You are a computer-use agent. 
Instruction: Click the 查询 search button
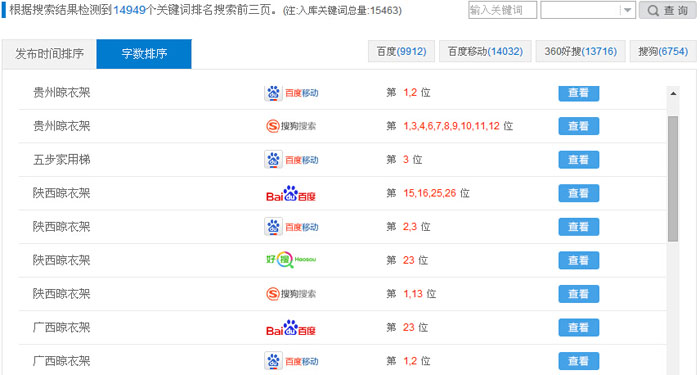point(667,10)
